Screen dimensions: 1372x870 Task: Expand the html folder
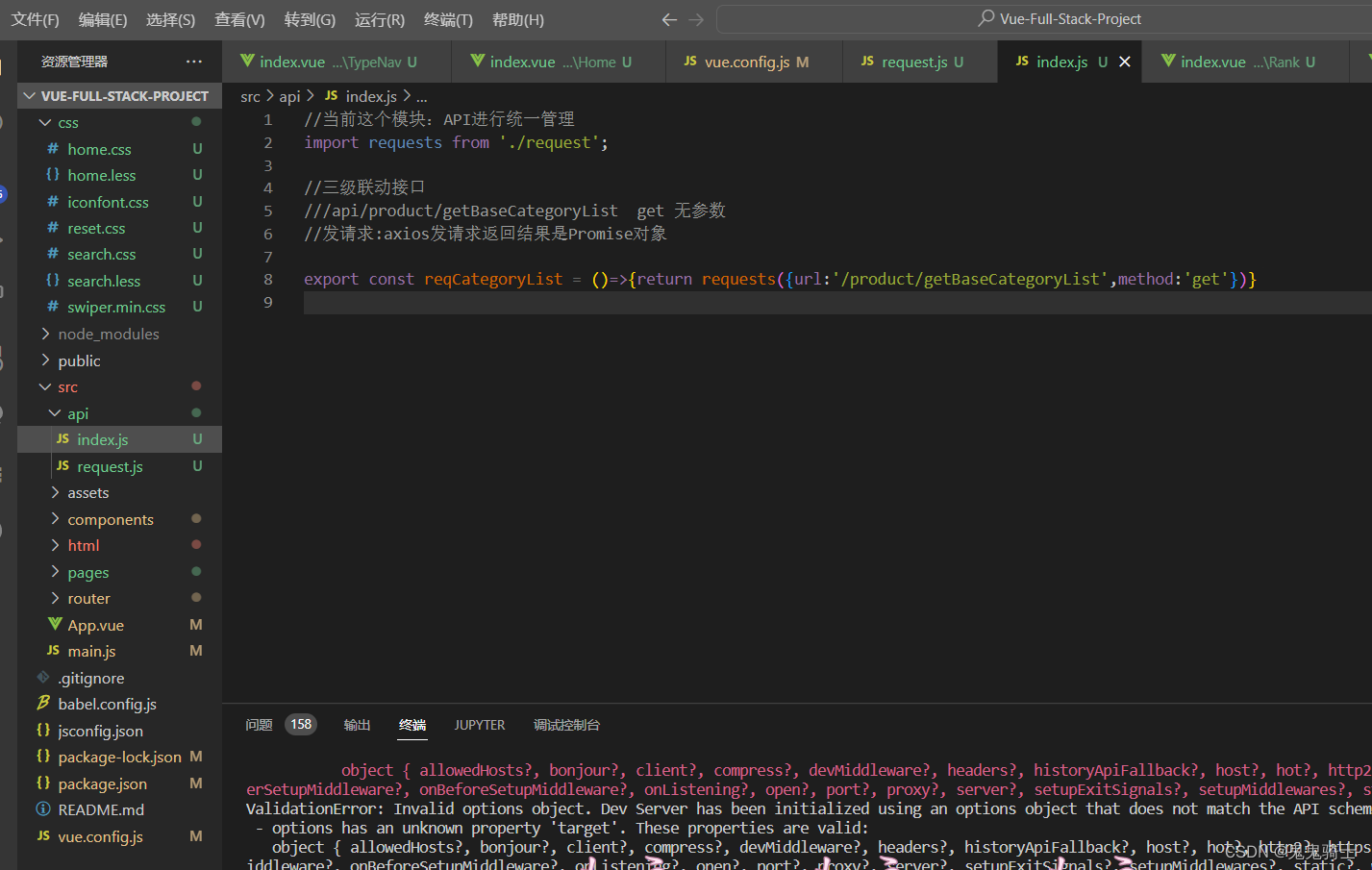click(55, 545)
